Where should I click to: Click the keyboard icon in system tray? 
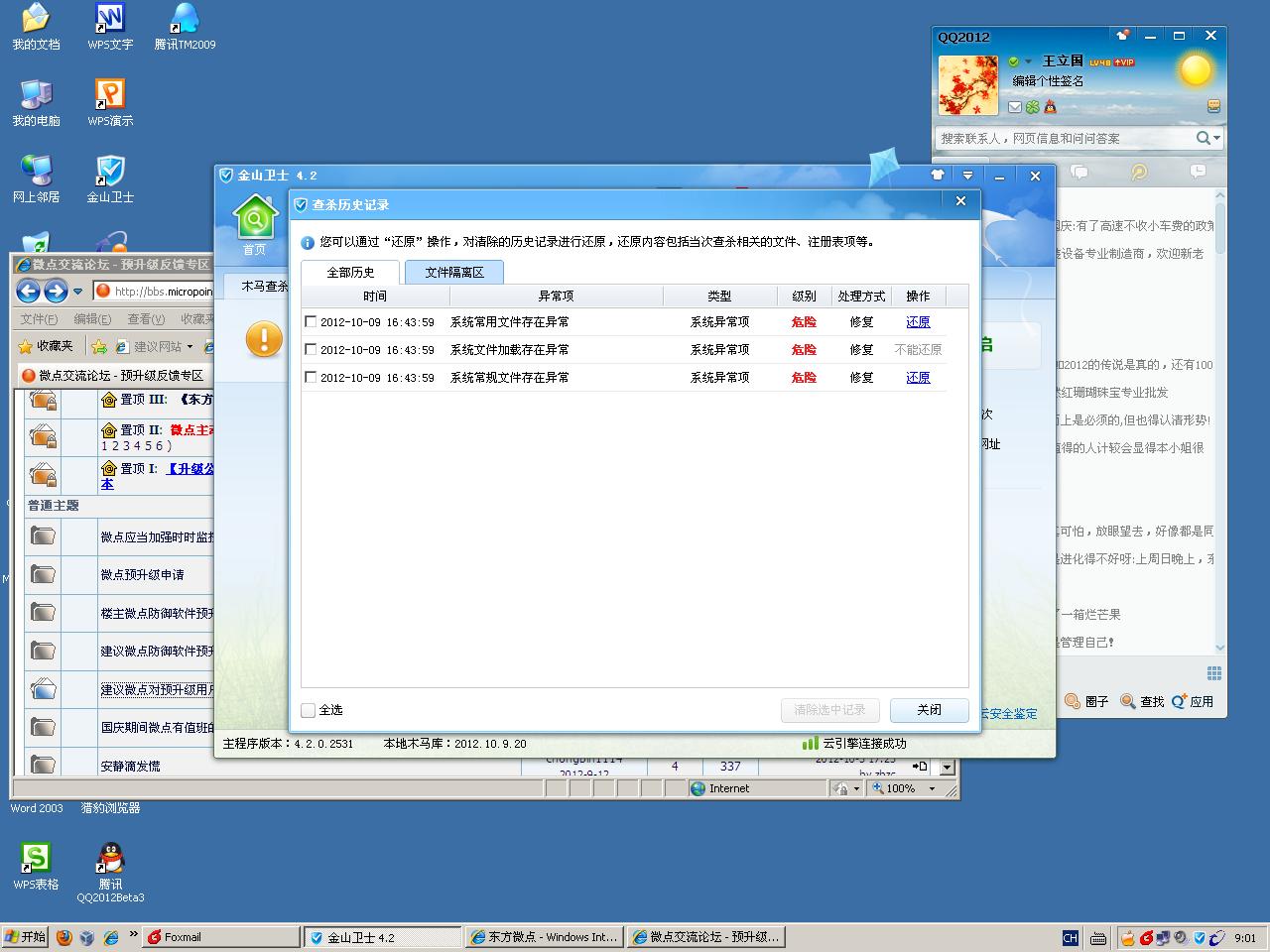point(1097,937)
